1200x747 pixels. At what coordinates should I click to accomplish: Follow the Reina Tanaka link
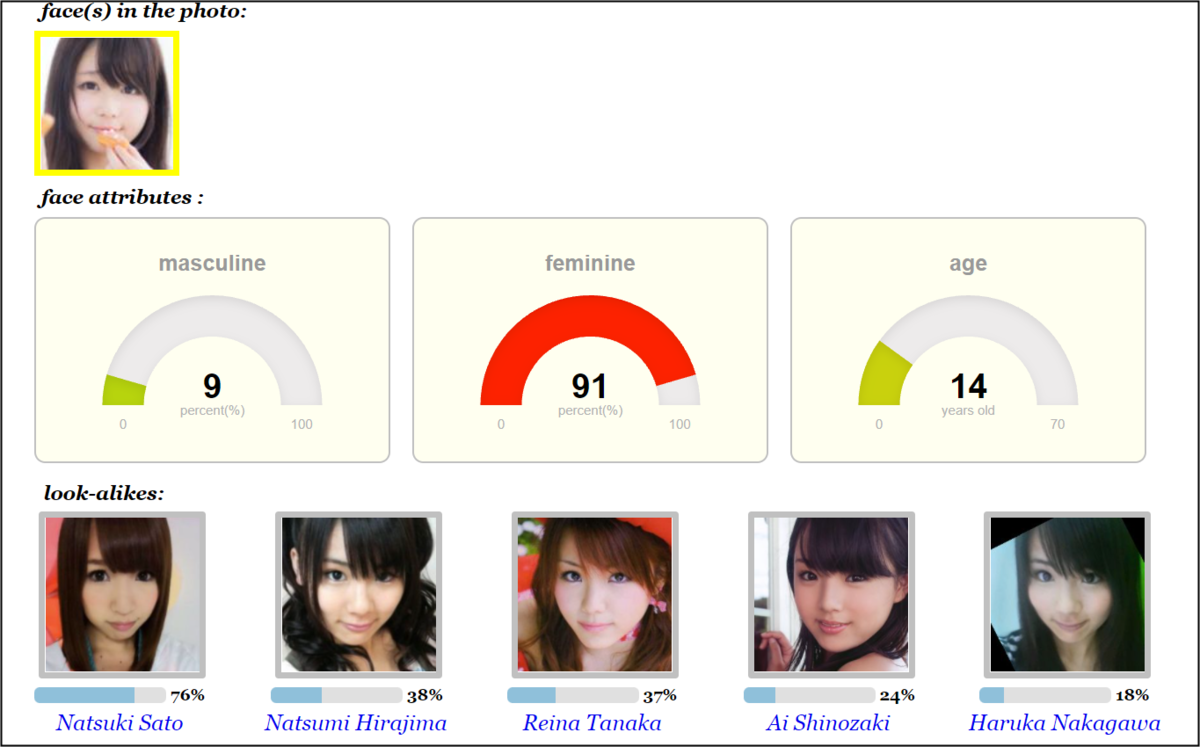(592, 723)
